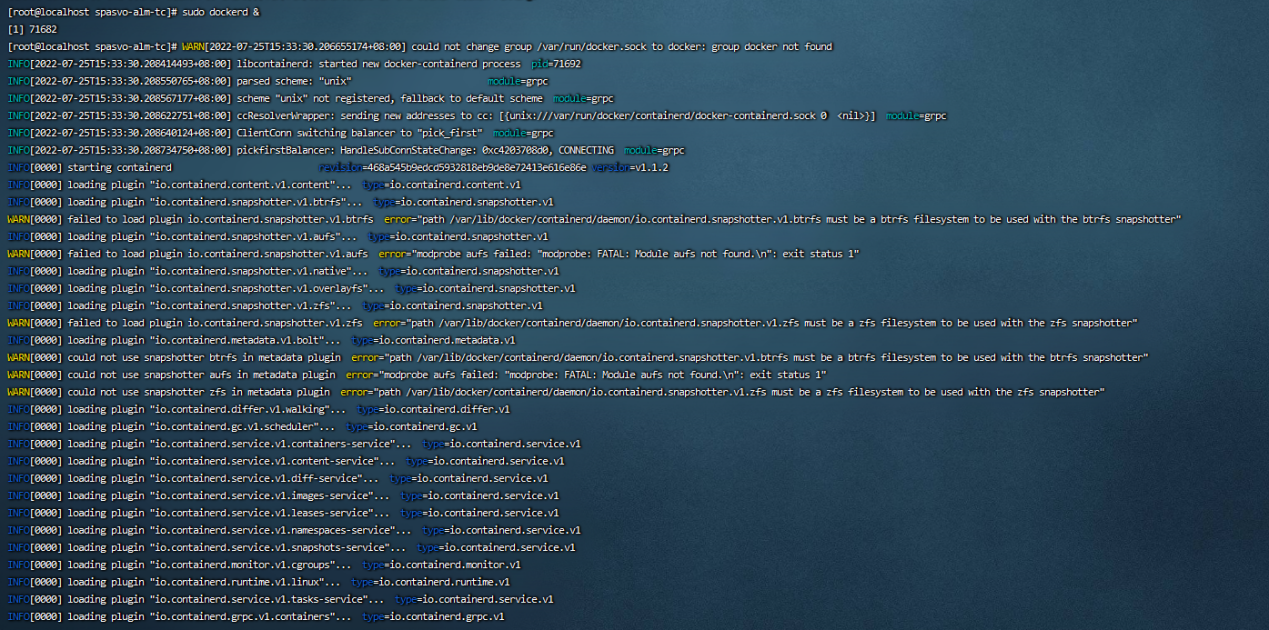Screen dimensions: 1269x630
Task: Select 'type=io.containerd.grpc.v1' text
Action: [433, 616]
